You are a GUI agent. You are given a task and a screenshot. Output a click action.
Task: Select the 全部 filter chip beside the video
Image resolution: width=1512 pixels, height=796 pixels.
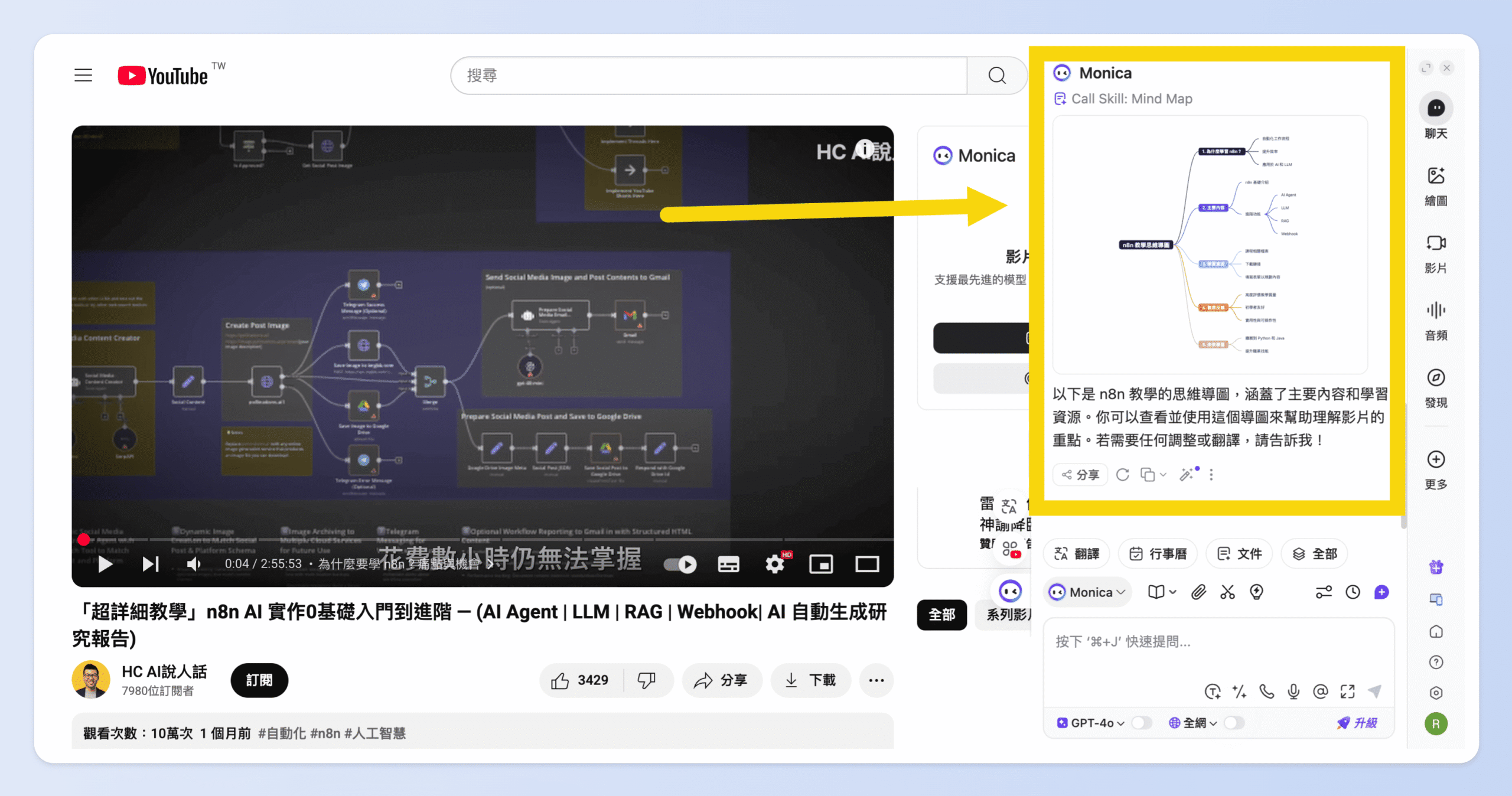[x=941, y=615]
